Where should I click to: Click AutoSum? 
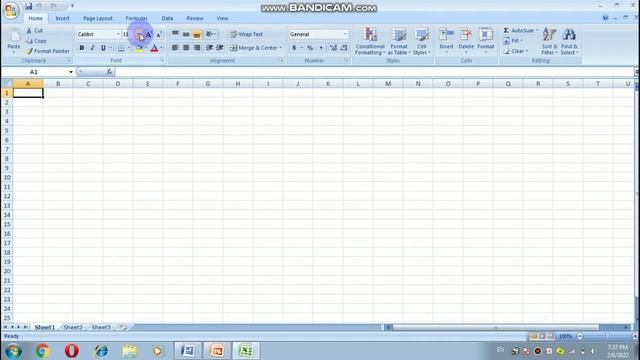(x=519, y=31)
